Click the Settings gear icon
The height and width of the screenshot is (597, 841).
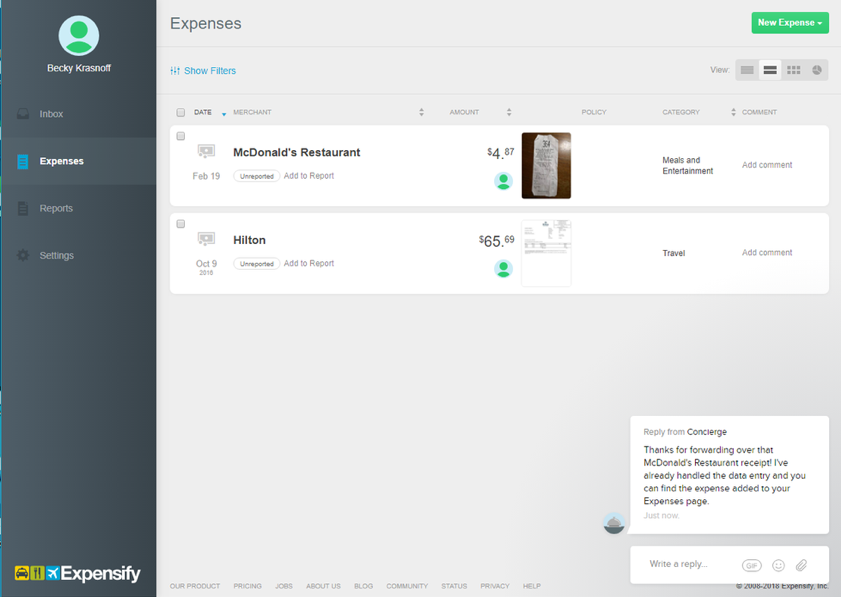pos(23,255)
